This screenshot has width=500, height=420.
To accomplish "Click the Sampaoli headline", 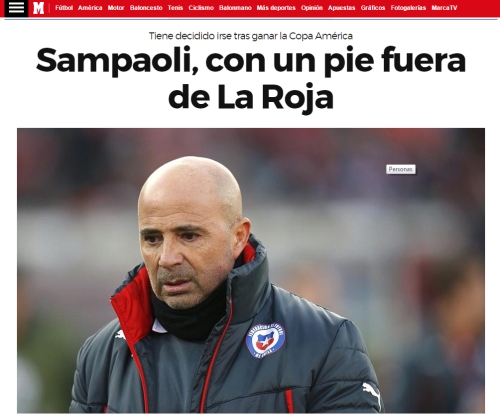I will 251,78.
